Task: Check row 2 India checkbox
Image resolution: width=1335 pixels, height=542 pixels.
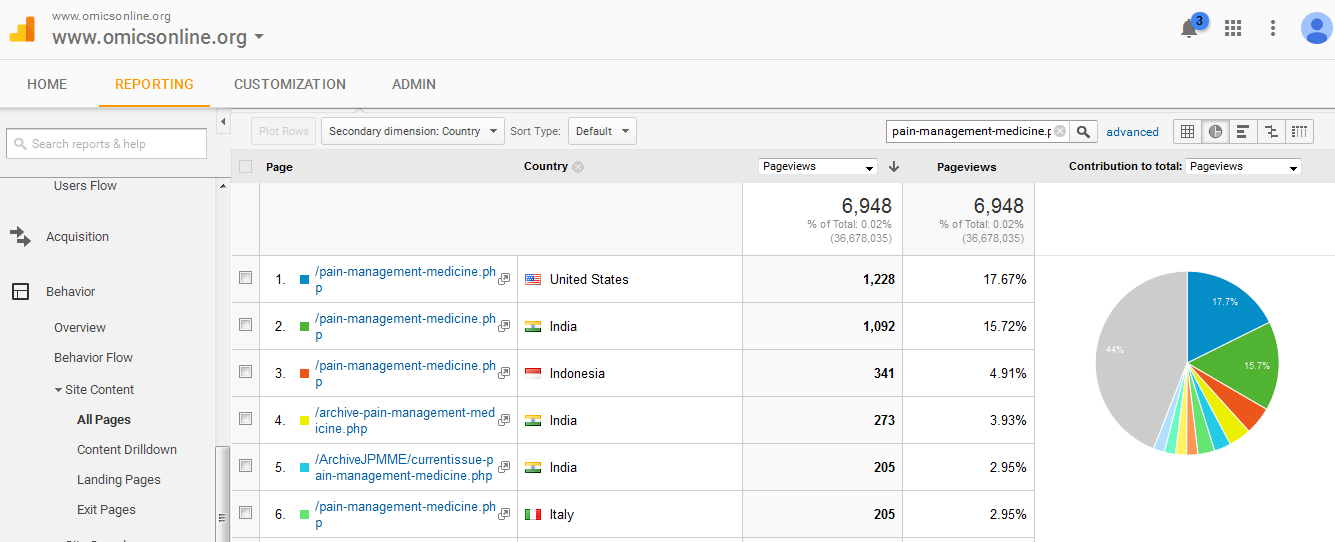Action: coord(246,325)
